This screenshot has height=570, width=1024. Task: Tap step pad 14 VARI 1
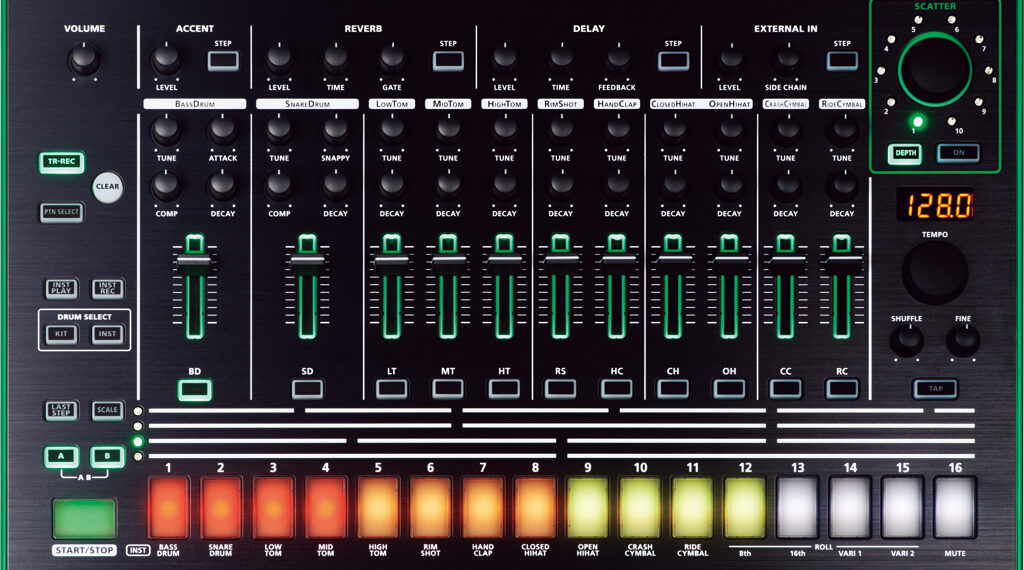tap(850, 507)
